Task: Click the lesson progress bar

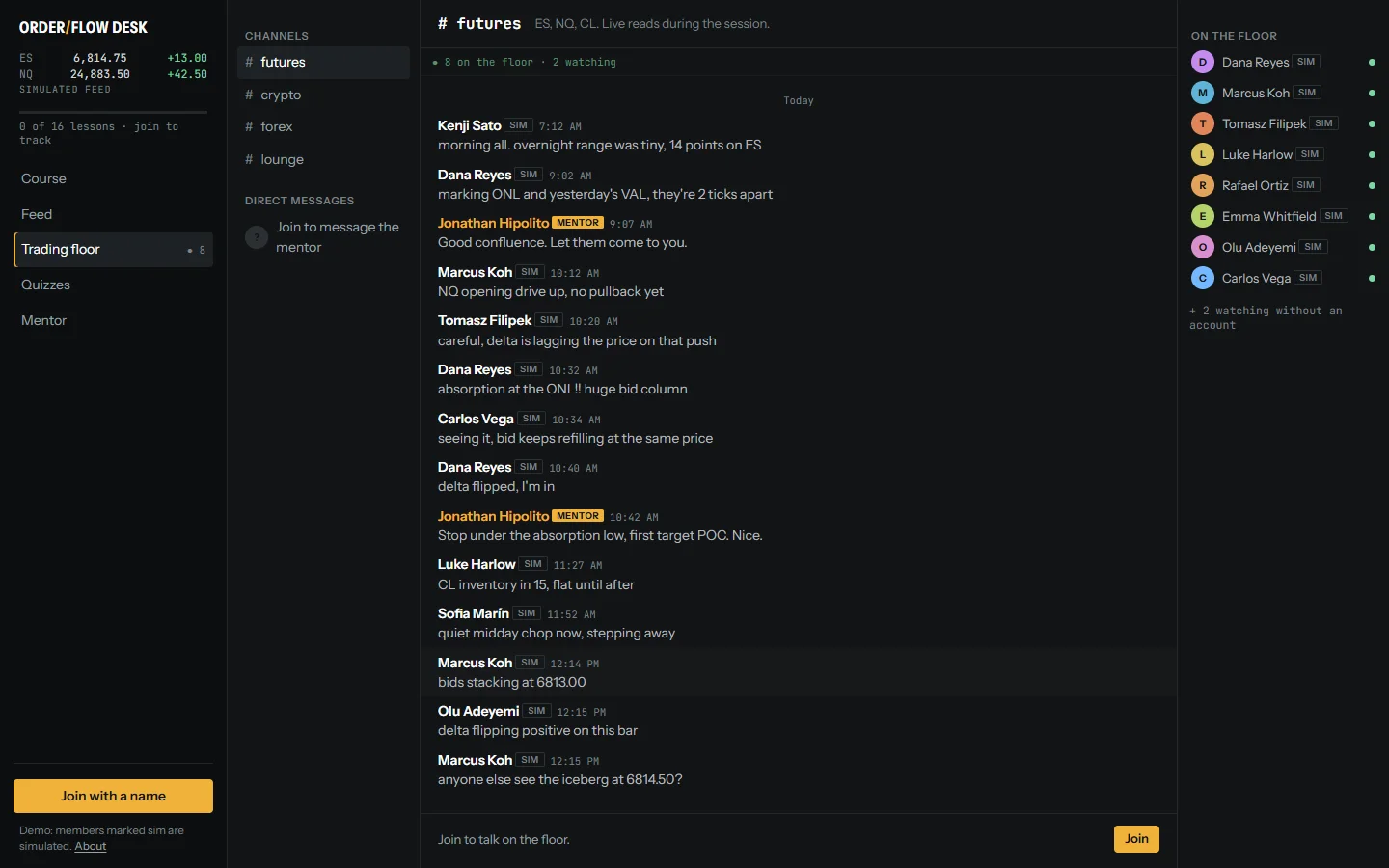Action: (113, 113)
